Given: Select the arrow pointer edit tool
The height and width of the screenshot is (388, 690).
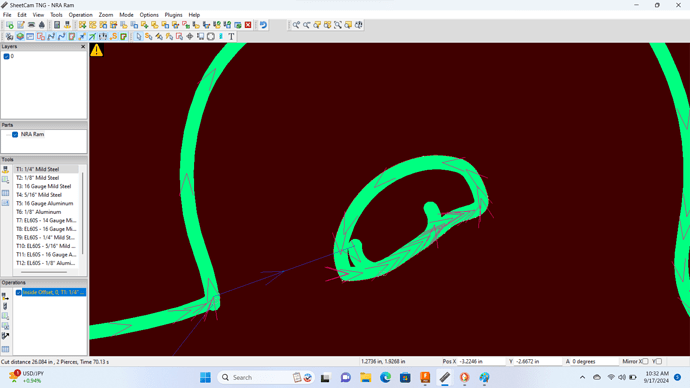Looking at the screenshot, I should tap(139, 37).
